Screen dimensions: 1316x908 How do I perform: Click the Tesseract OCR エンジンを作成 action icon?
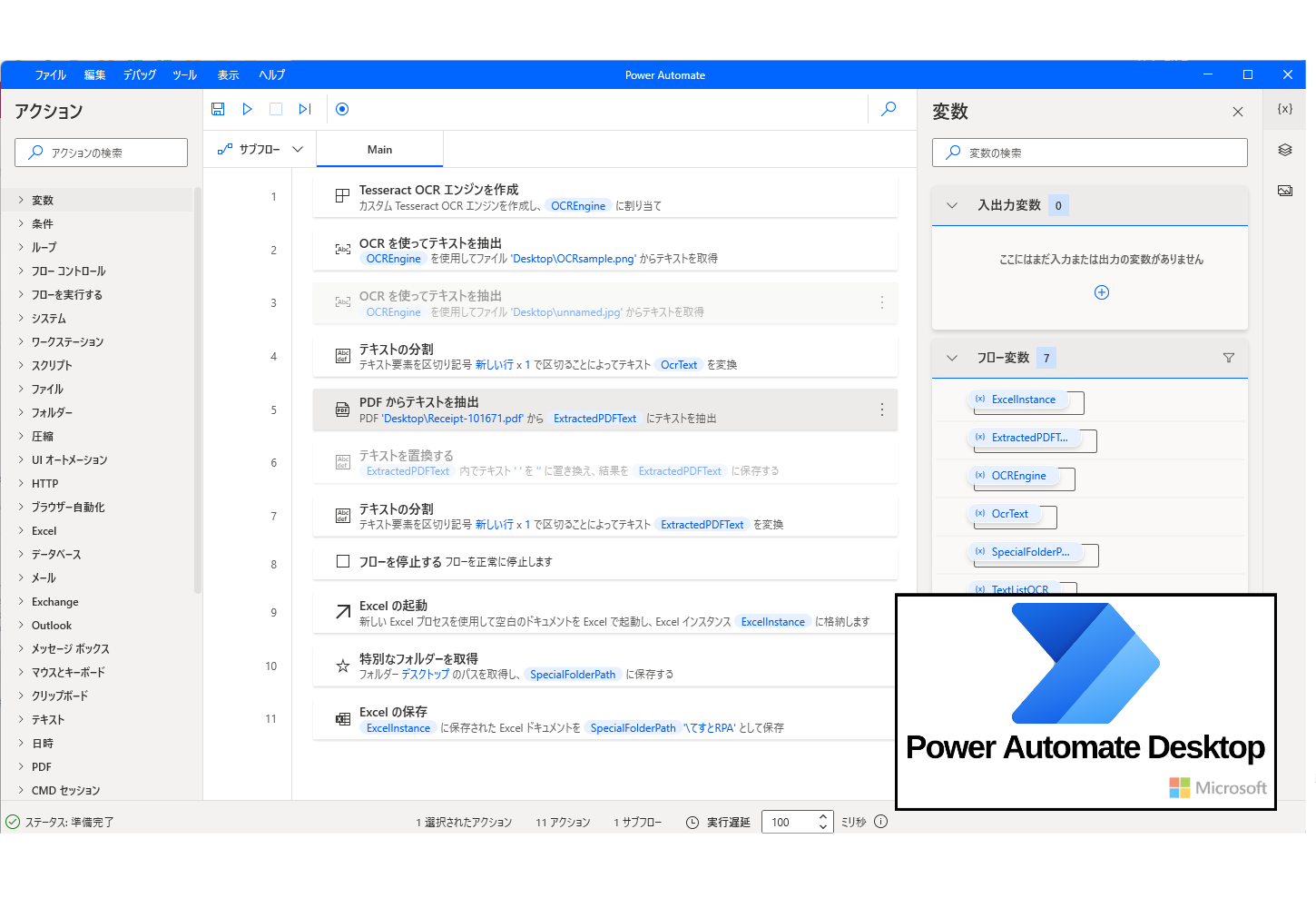pyautogui.click(x=343, y=196)
